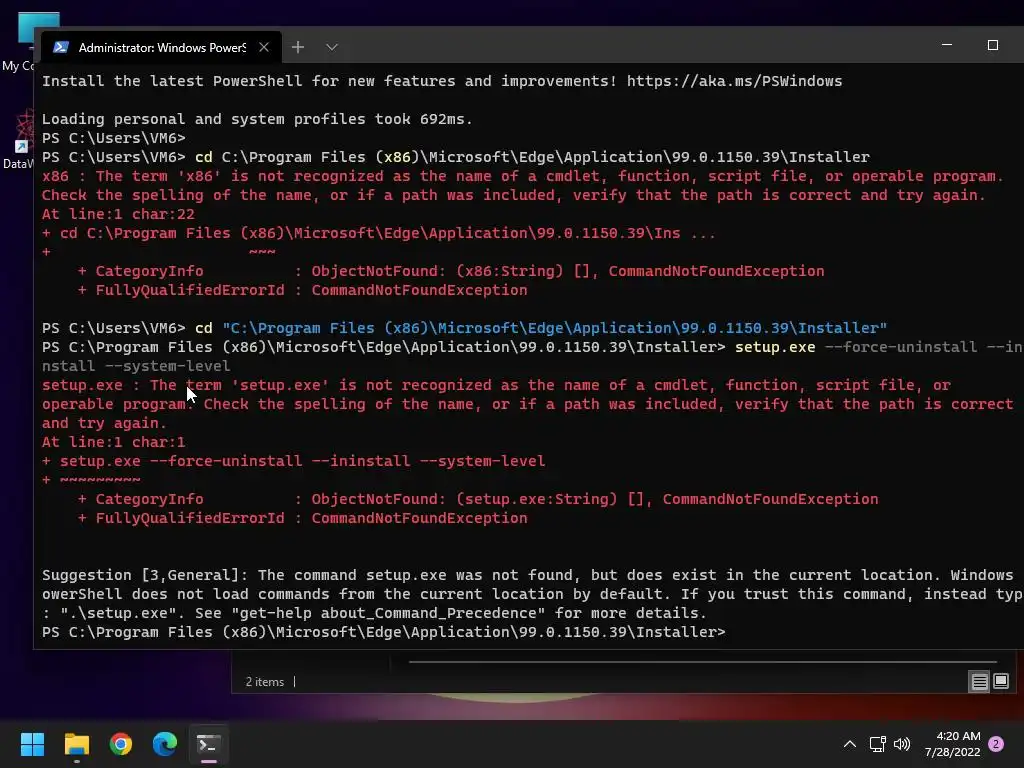Show hidden system tray icons
This screenshot has height=768, width=1024.
tap(850, 744)
